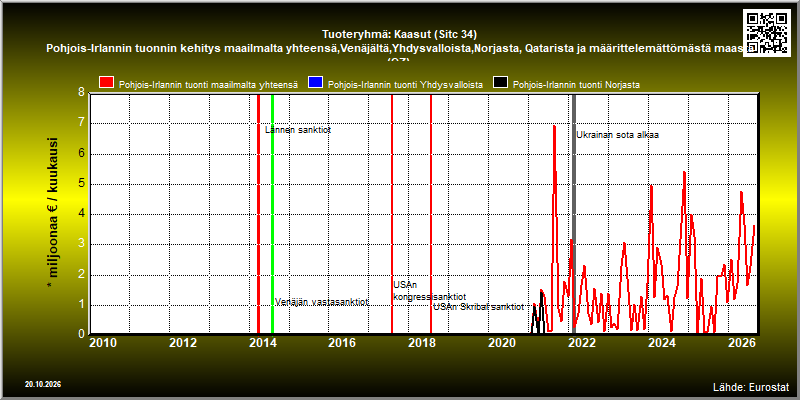Click the 'Lännen sanktiot' annotation label
The image size is (800, 400).
tap(298, 130)
